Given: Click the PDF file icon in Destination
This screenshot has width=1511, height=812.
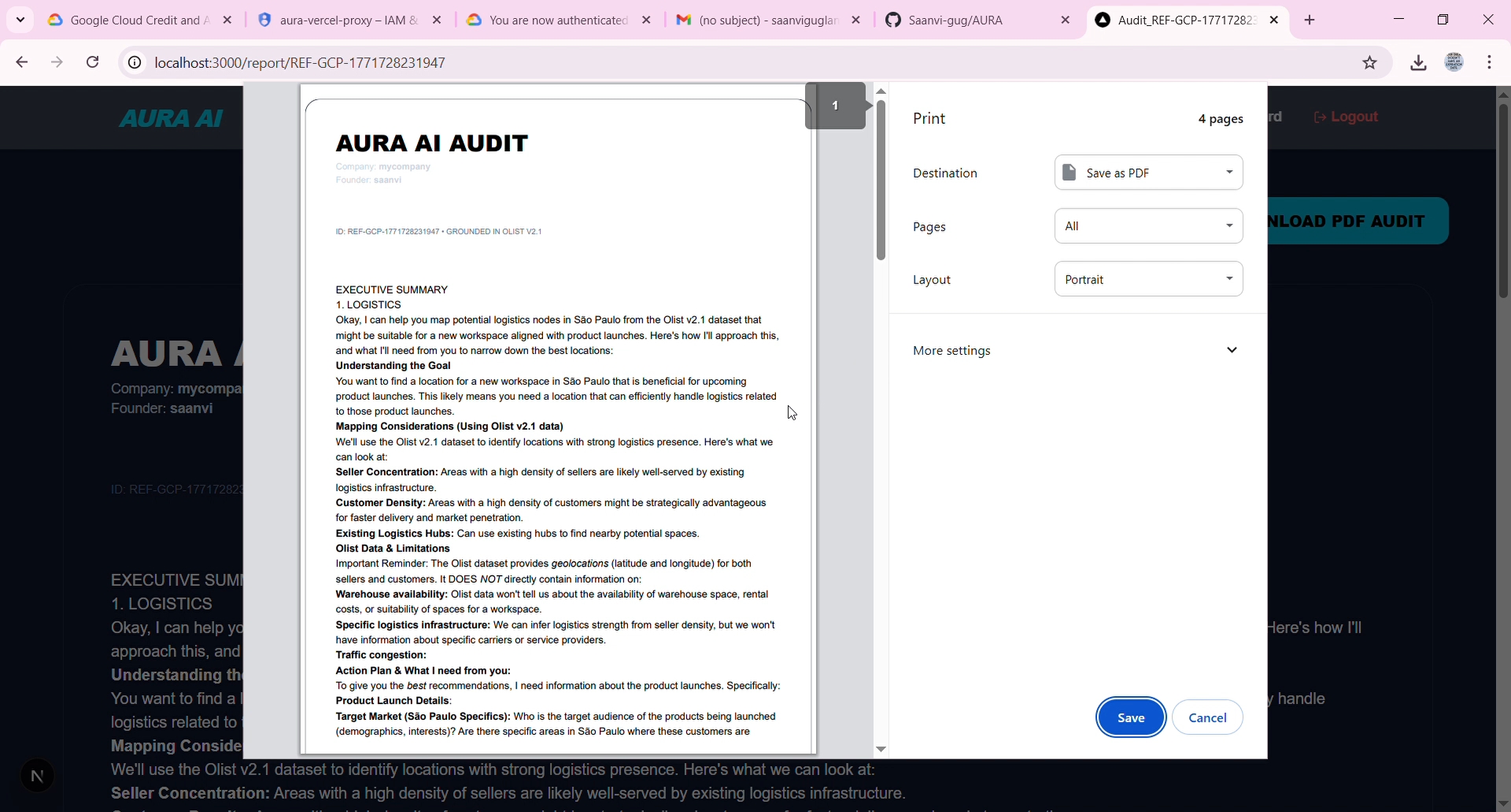Looking at the screenshot, I should [x=1069, y=172].
